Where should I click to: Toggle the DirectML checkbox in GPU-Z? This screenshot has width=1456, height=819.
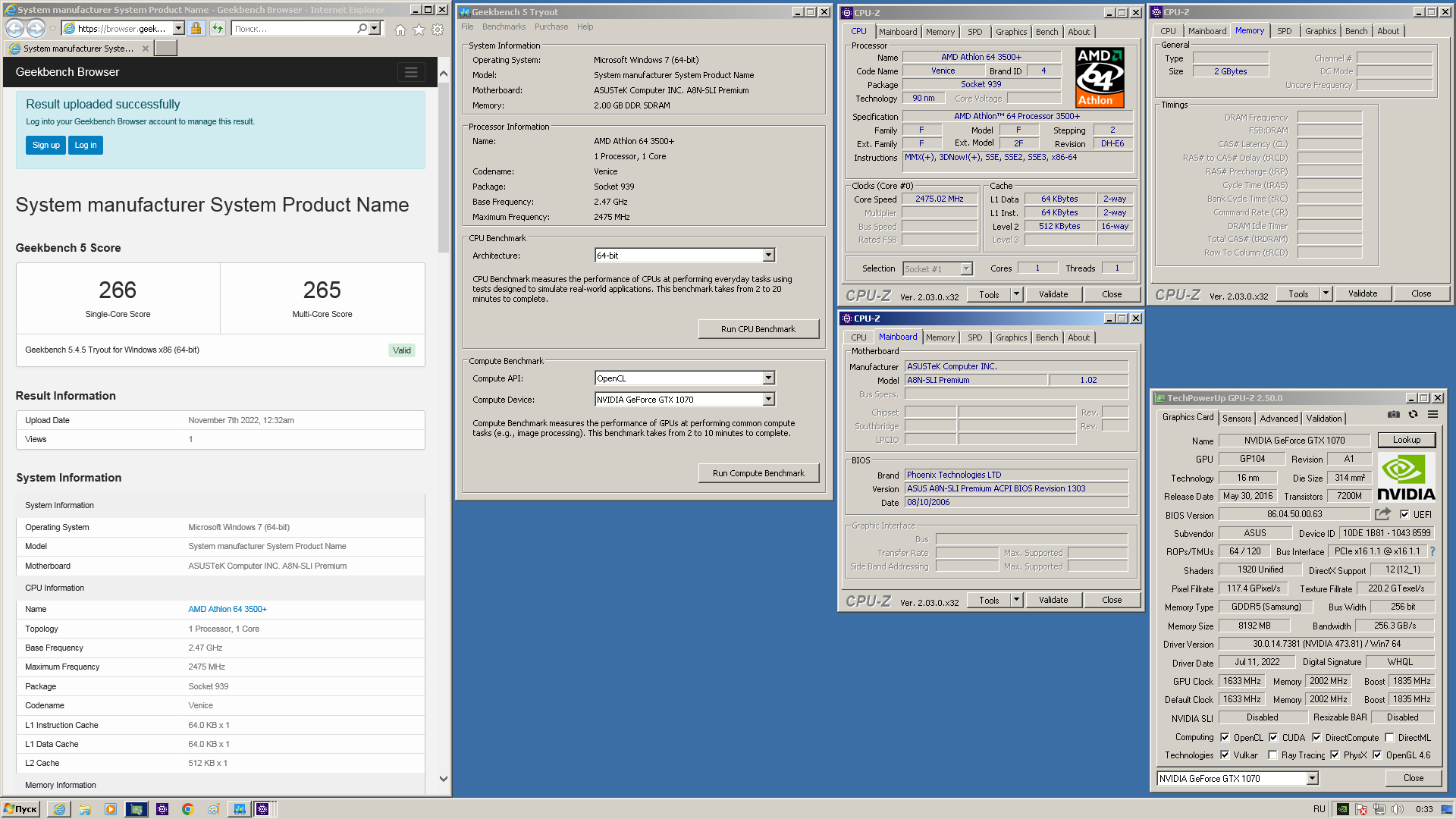click(x=1389, y=738)
